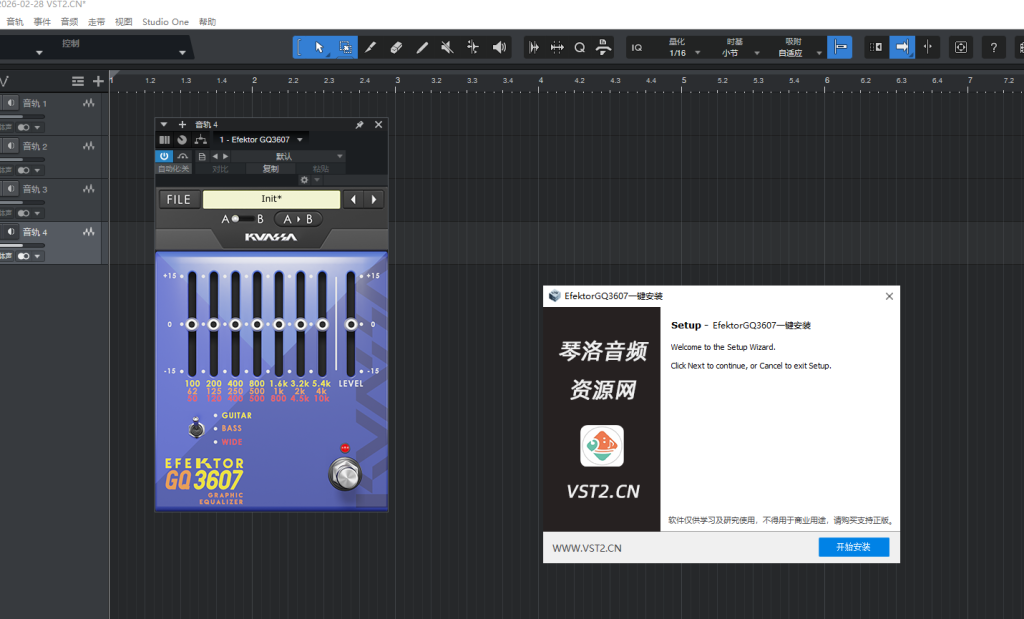This screenshot has width=1024, height=619.
Task: Click the Init* preset name field
Action: (x=271, y=199)
